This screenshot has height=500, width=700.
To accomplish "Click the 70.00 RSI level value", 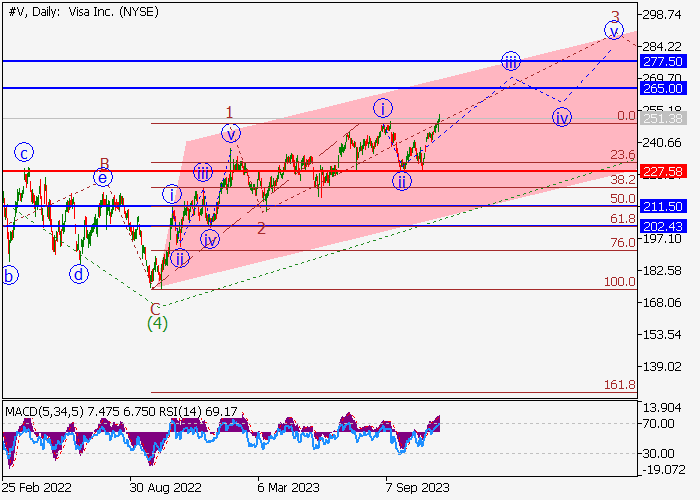I will (x=658, y=424).
